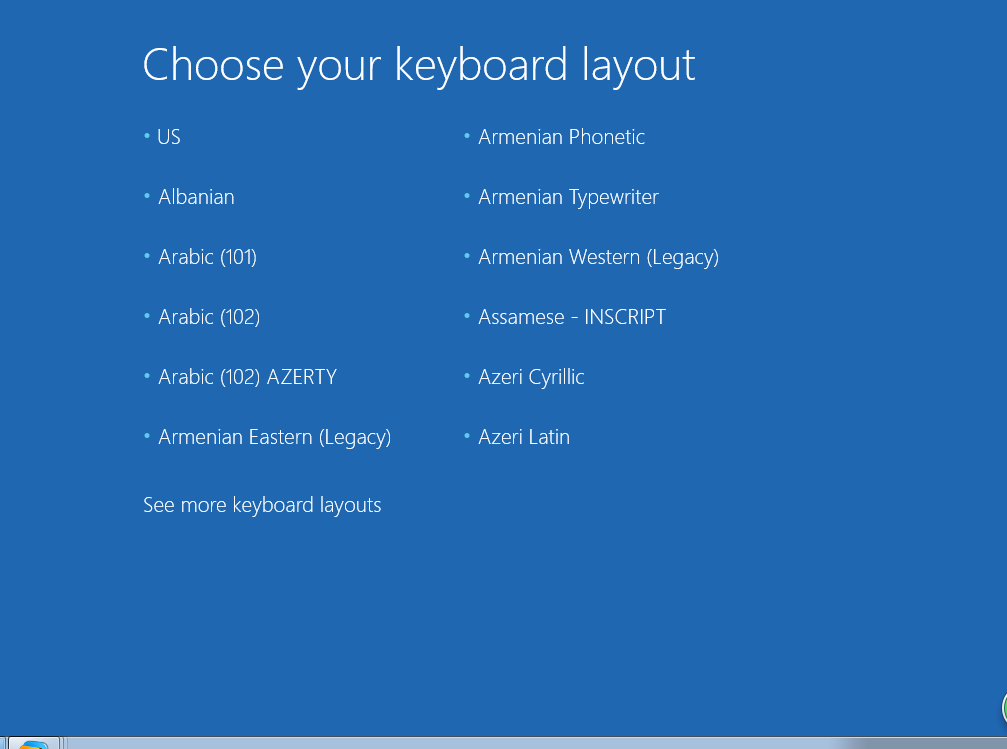The image size is (1007, 749).
Task: Select Armenian Western (Legacy) layout
Action: pos(599,257)
